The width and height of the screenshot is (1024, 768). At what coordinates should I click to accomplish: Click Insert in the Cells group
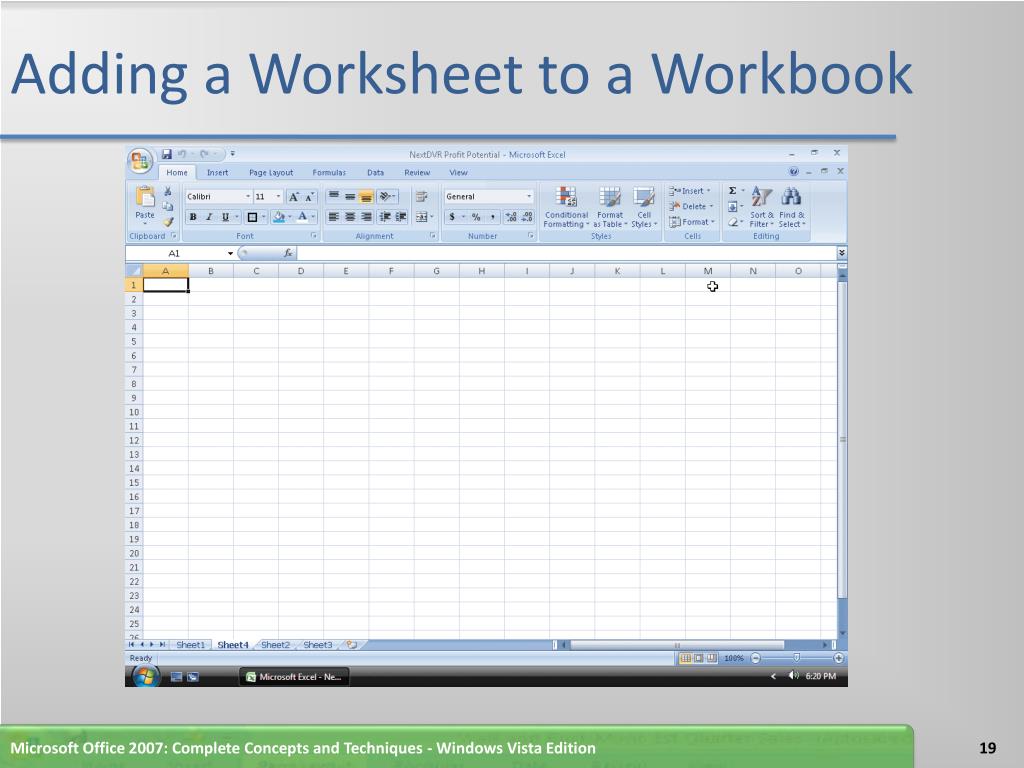[690, 191]
